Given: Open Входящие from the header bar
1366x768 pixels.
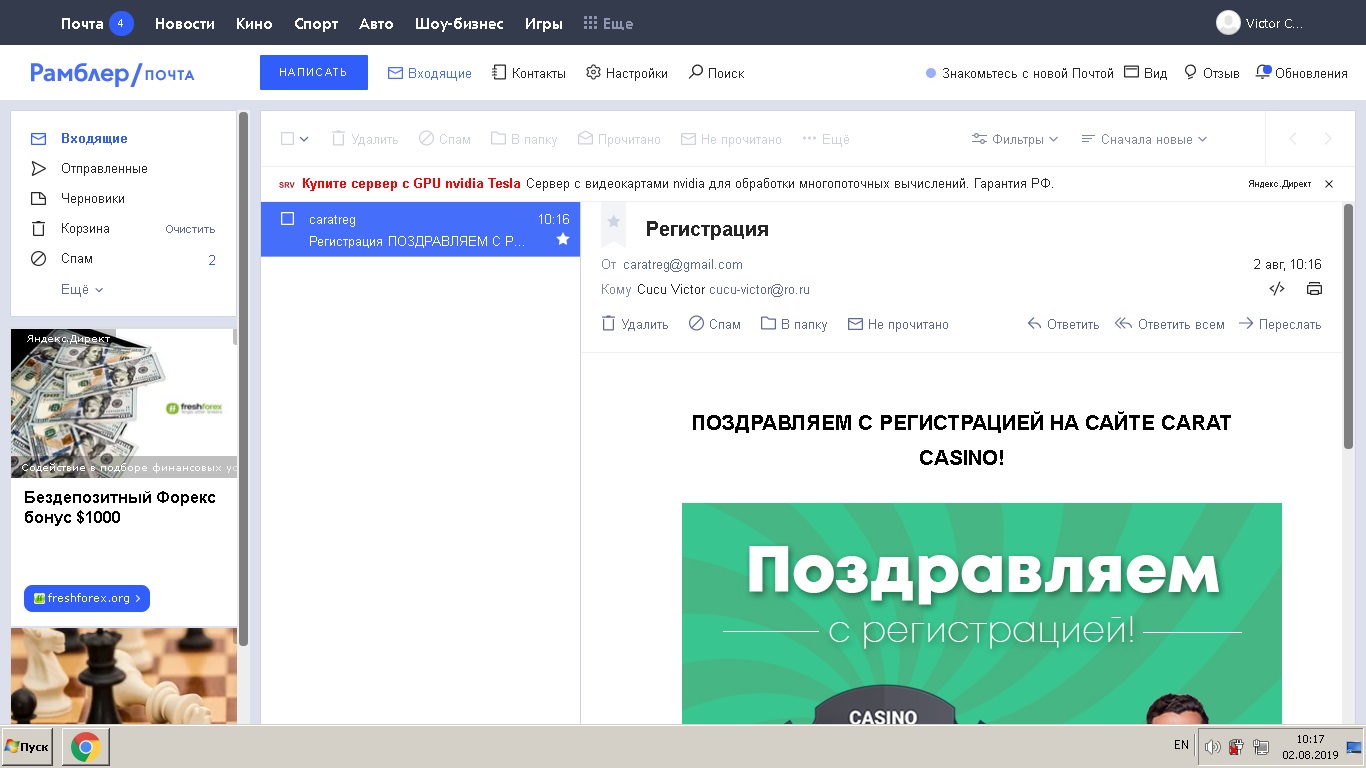Looking at the screenshot, I should (430, 73).
